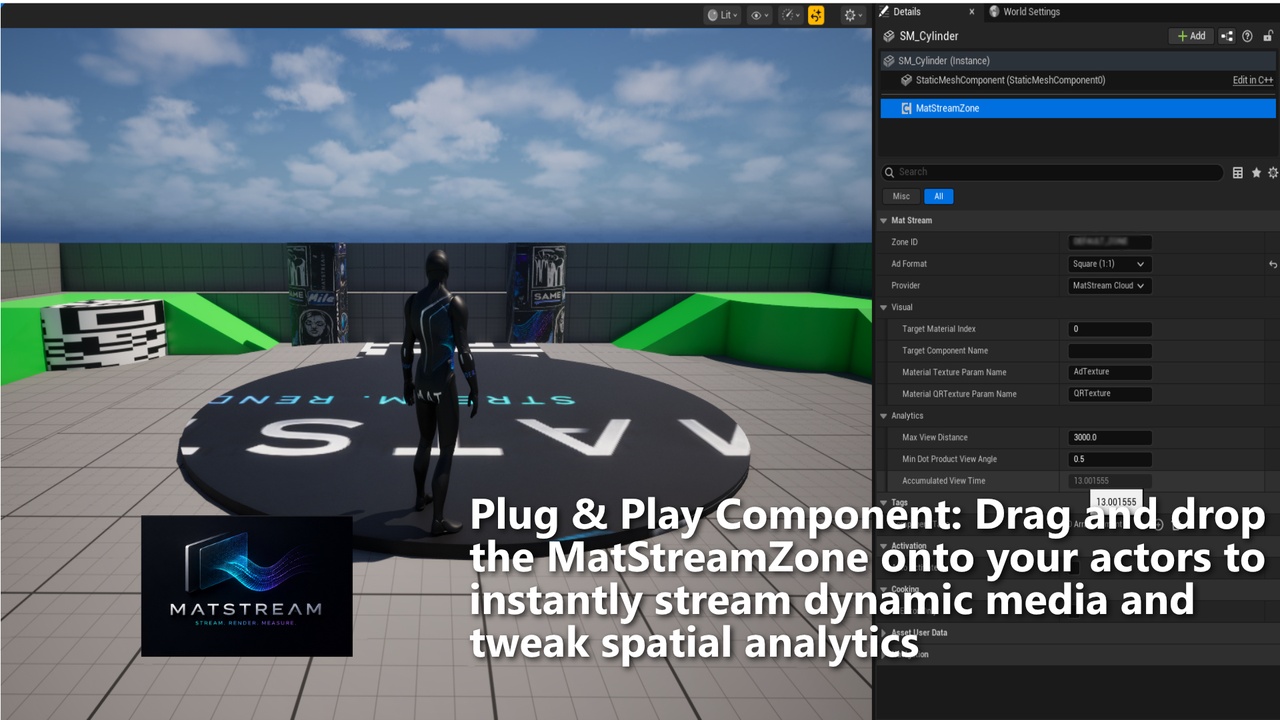
Task: Click the Edit in C++ link
Action: (x=1252, y=80)
